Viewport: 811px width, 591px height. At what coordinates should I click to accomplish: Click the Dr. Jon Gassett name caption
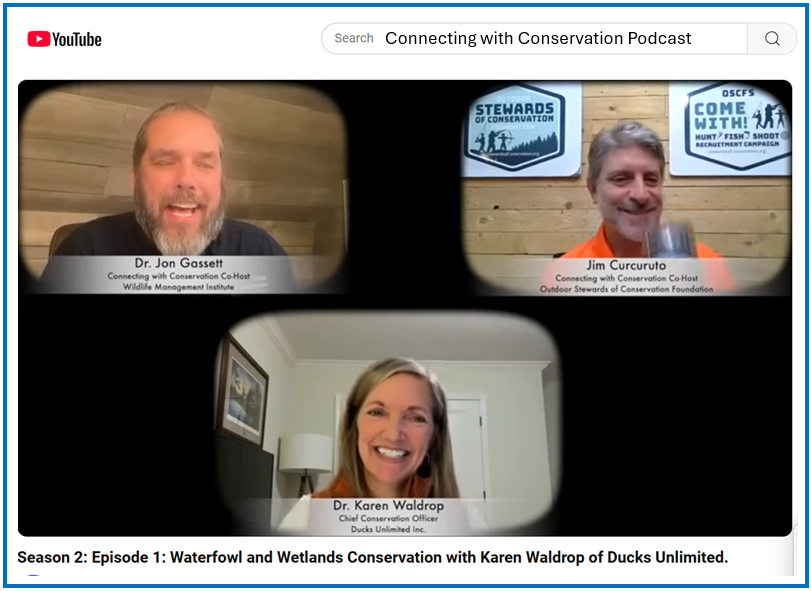pos(178,264)
